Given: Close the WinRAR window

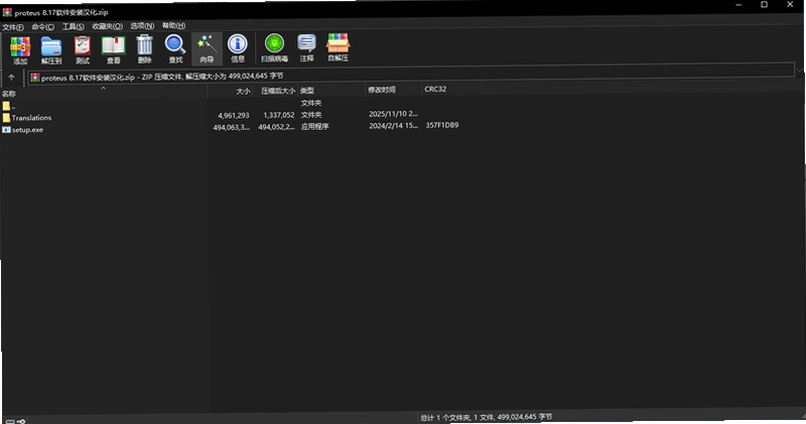Looking at the screenshot, I should (x=790, y=5).
